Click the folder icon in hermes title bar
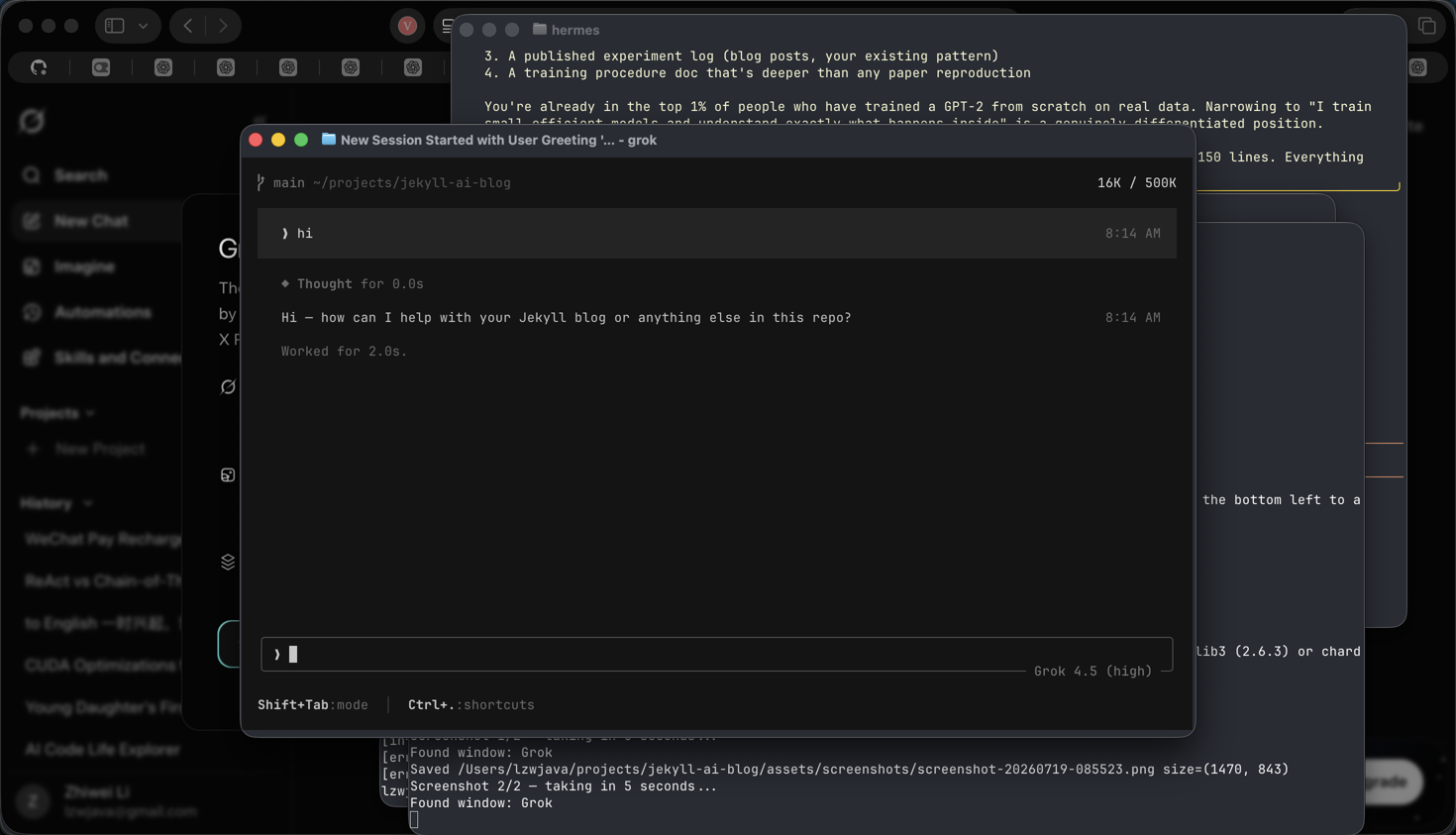 coord(540,30)
